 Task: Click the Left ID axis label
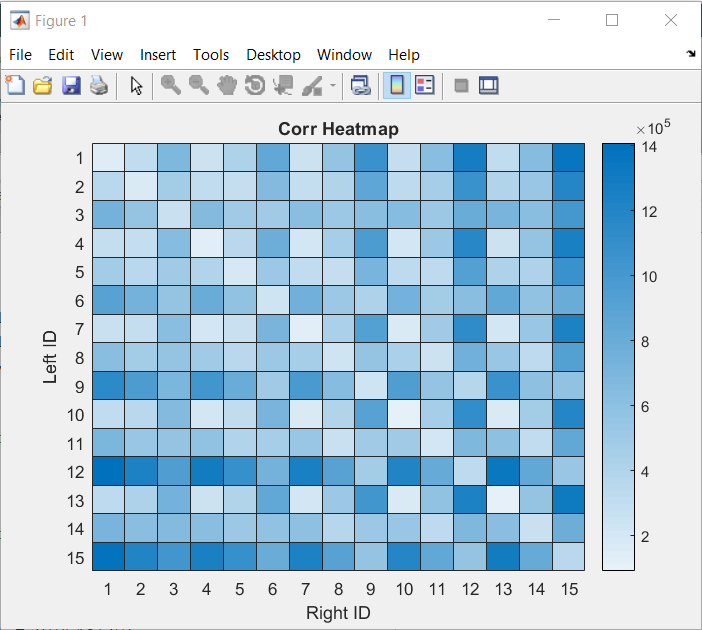tap(50, 357)
